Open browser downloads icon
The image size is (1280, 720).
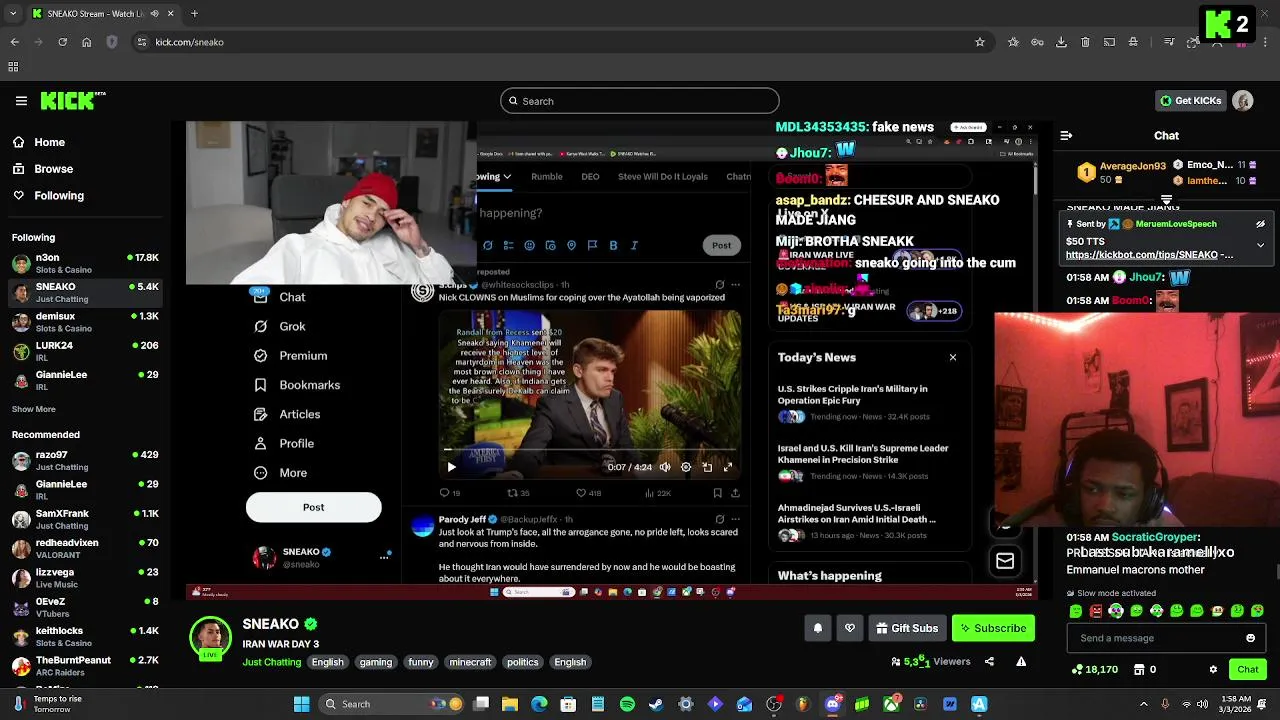click(x=1061, y=42)
